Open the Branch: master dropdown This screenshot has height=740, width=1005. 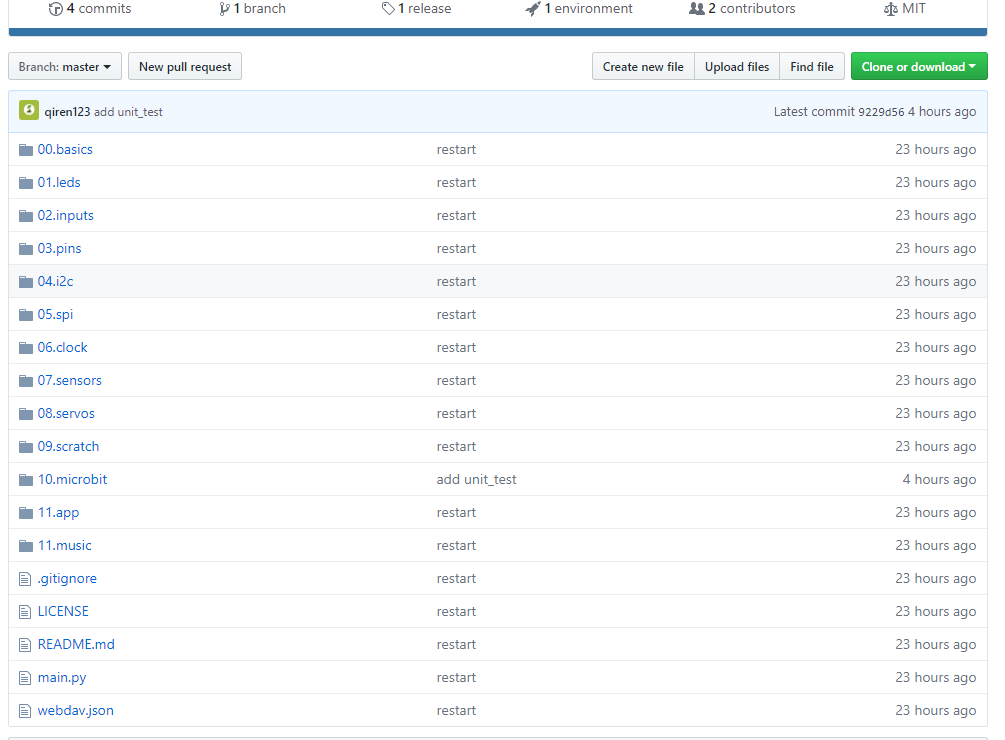(65, 67)
